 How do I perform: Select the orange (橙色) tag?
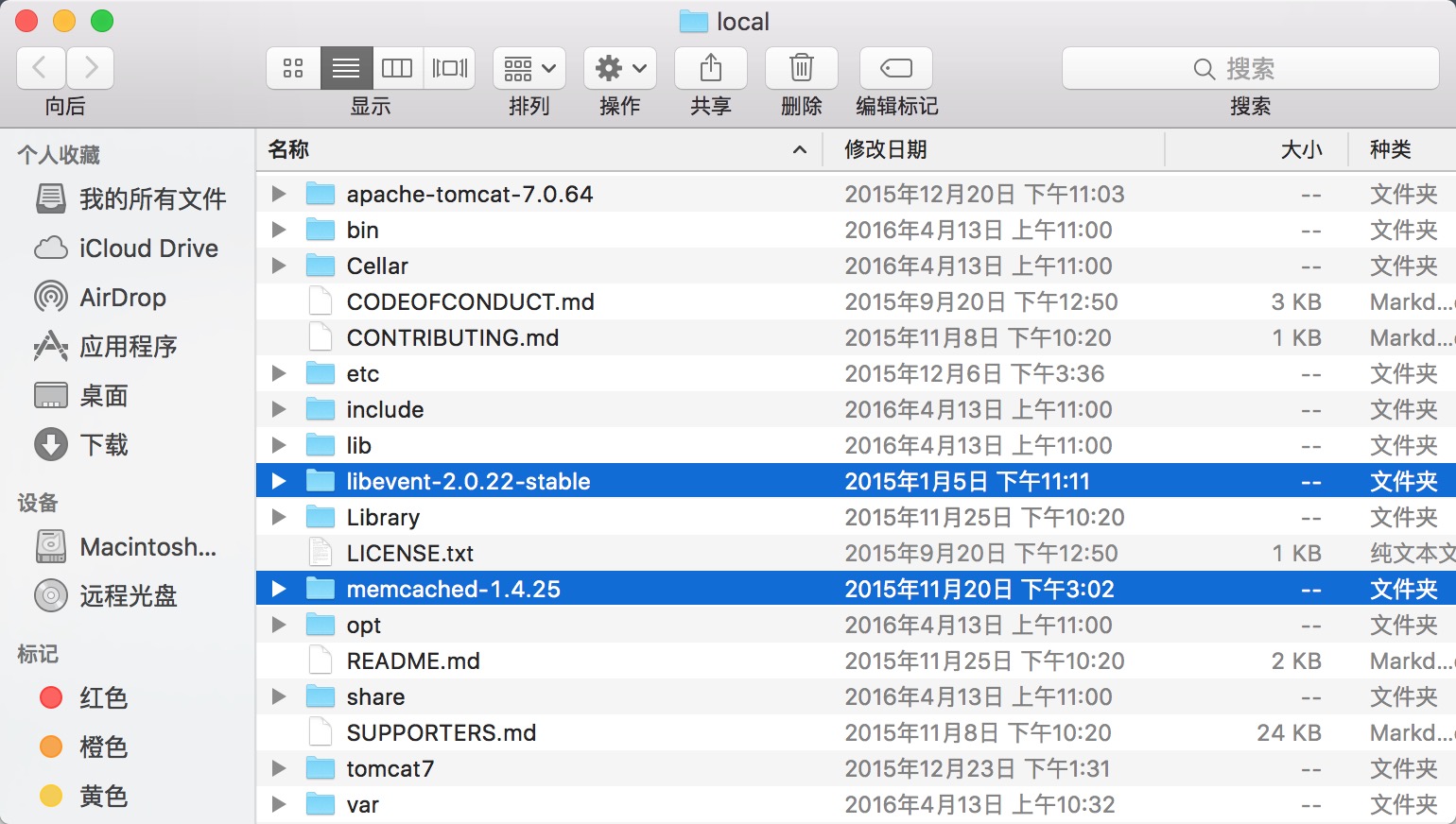click(x=83, y=747)
